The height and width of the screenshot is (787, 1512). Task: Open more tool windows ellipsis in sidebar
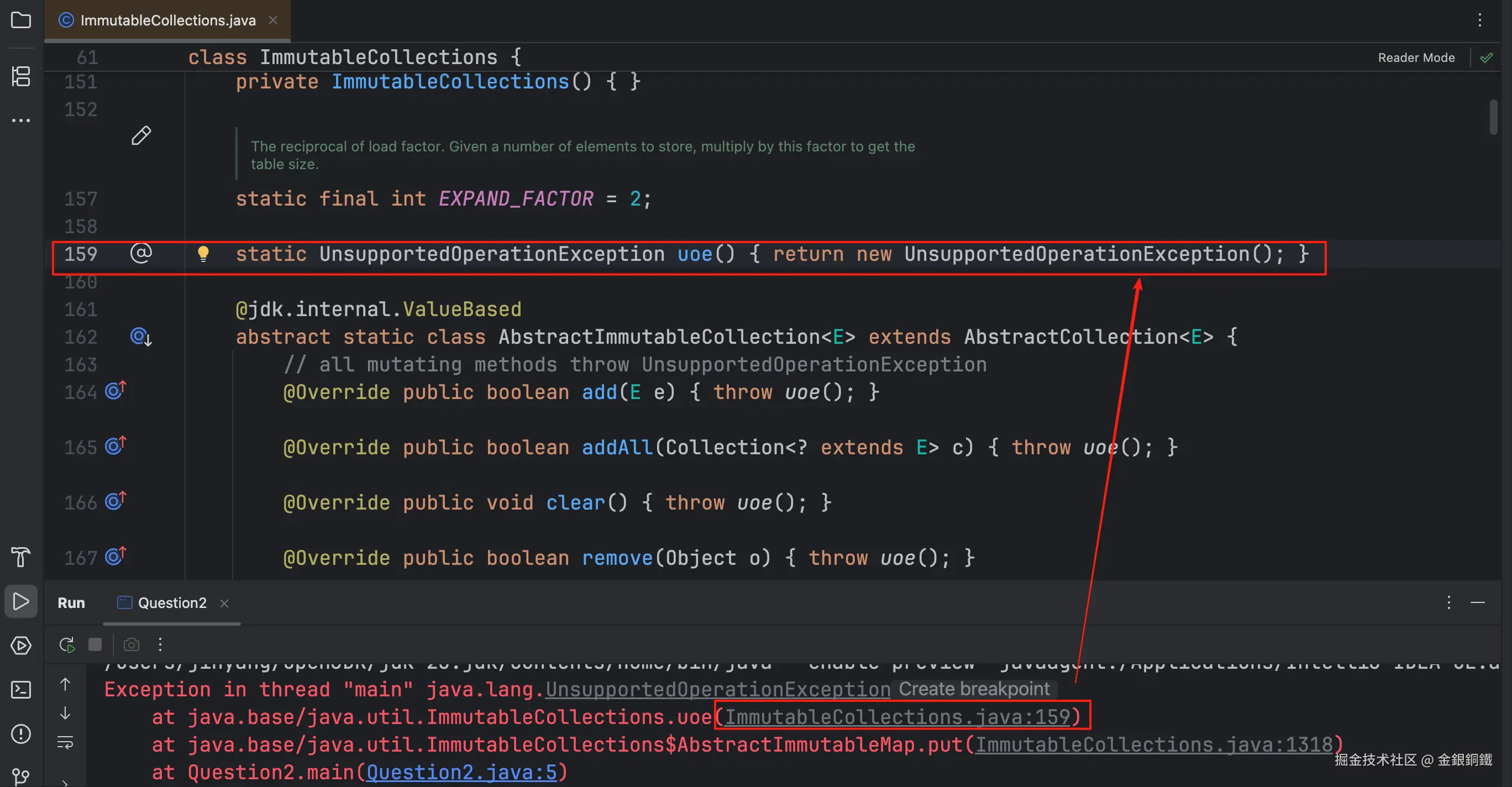[21, 120]
